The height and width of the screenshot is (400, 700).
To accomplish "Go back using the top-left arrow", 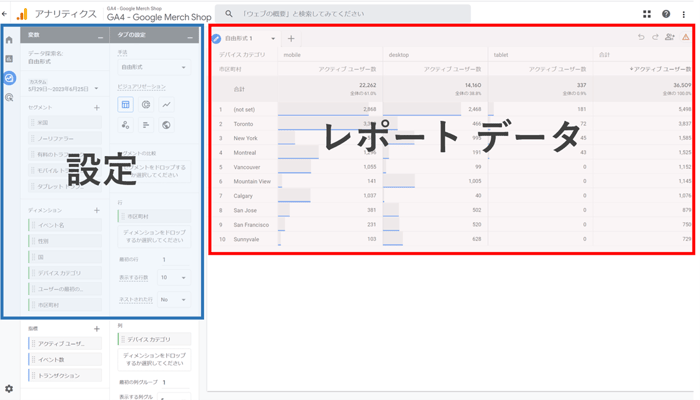I will pos(4,14).
